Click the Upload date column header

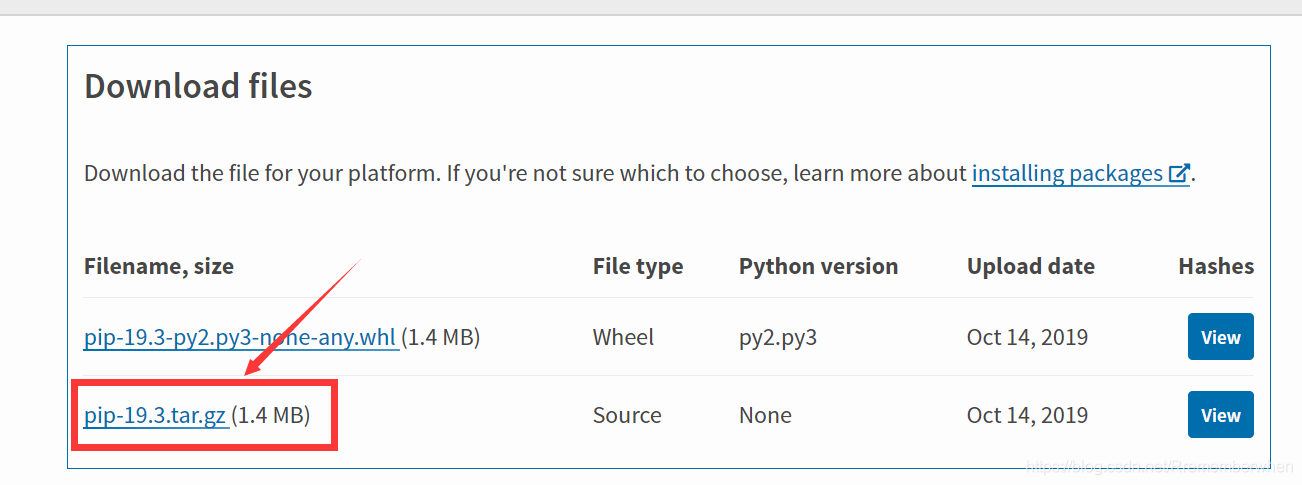pyautogui.click(x=1031, y=267)
